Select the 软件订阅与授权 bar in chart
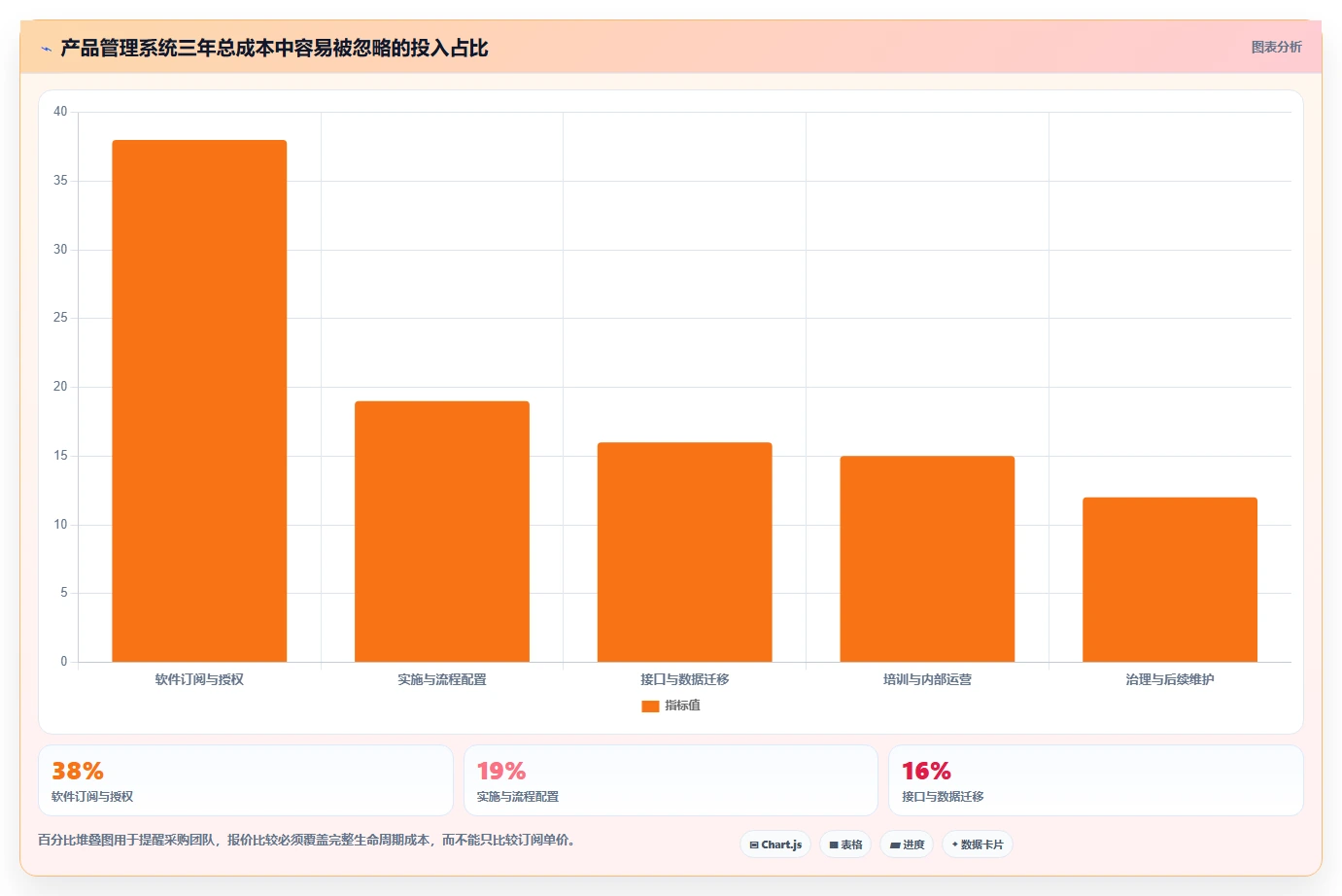The height and width of the screenshot is (896, 1342). pyautogui.click(x=199, y=400)
